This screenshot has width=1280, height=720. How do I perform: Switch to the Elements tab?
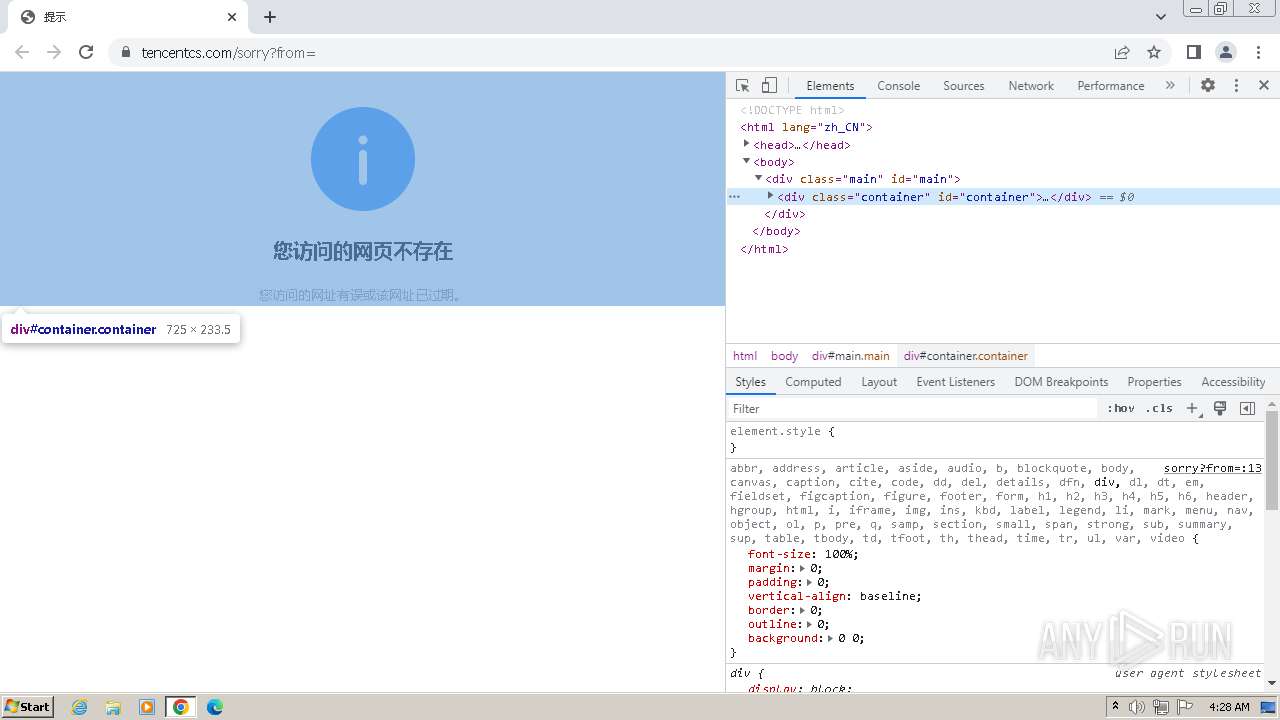coord(830,86)
